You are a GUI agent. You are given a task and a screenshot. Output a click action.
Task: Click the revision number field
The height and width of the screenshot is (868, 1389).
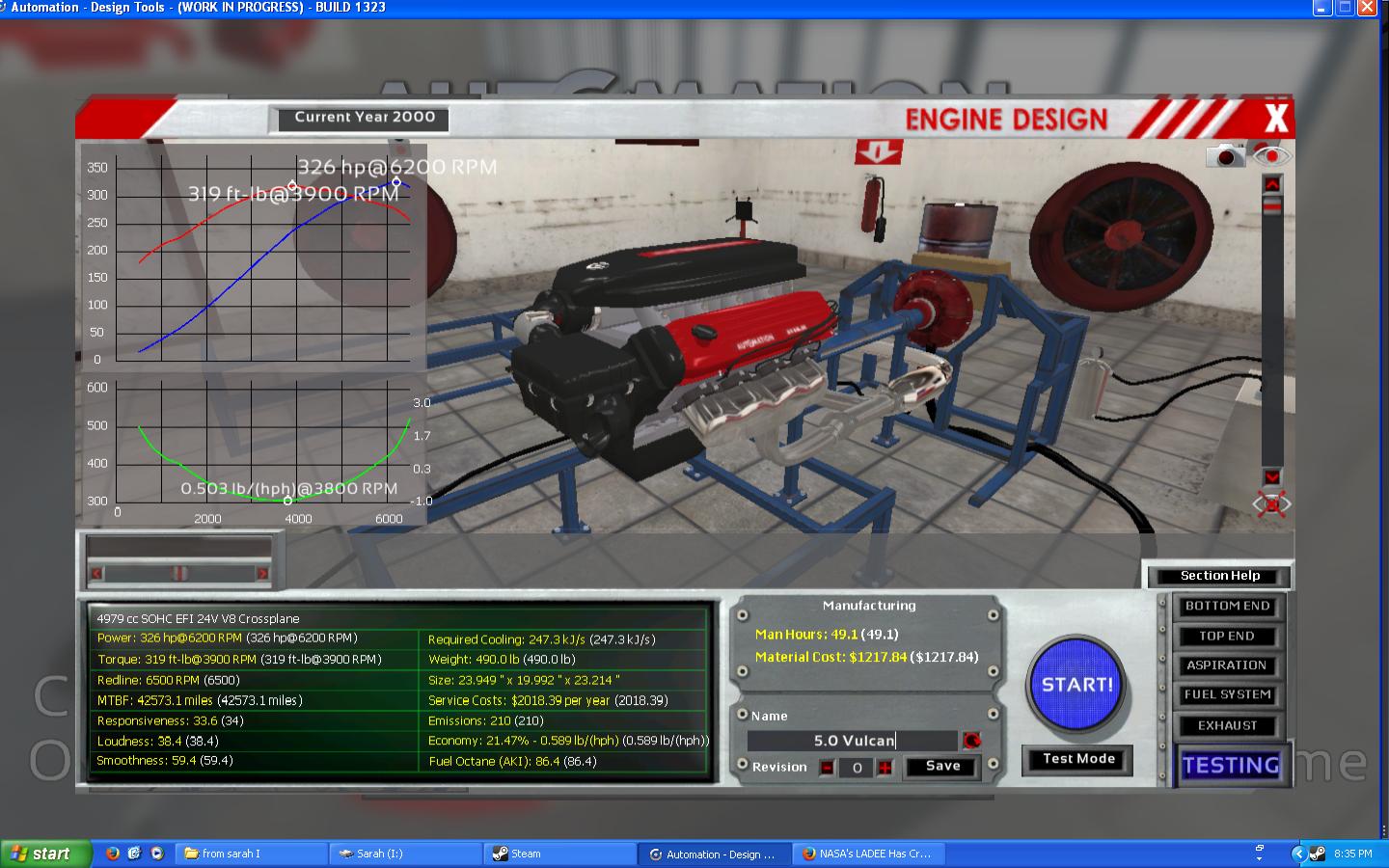coord(857,768)
